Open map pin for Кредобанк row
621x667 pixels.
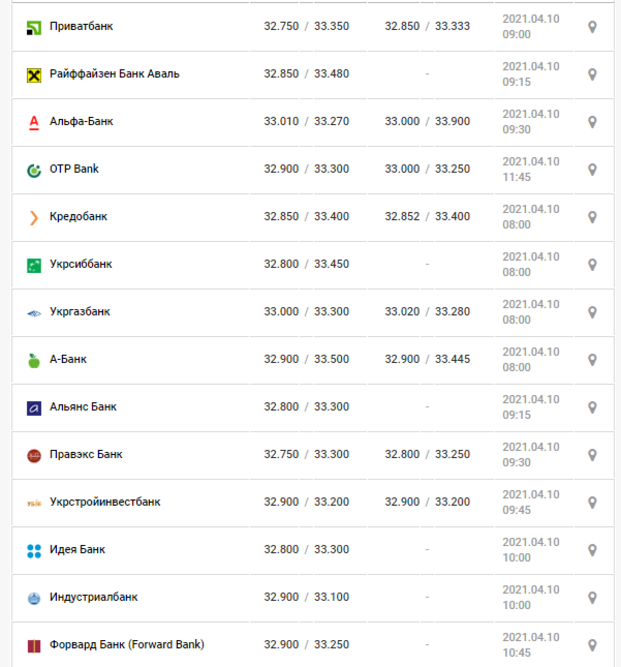(592, 218)
